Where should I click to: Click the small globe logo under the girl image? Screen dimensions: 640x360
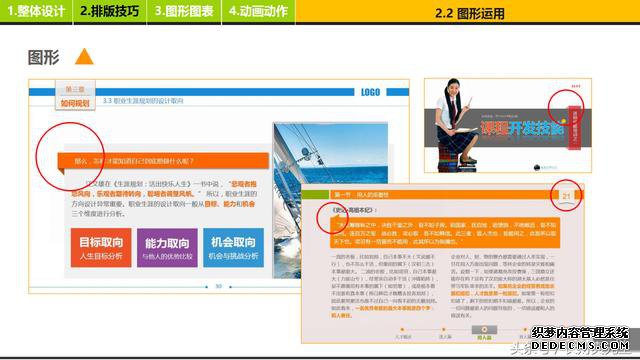pyautogui.click(x=537, y=167)
